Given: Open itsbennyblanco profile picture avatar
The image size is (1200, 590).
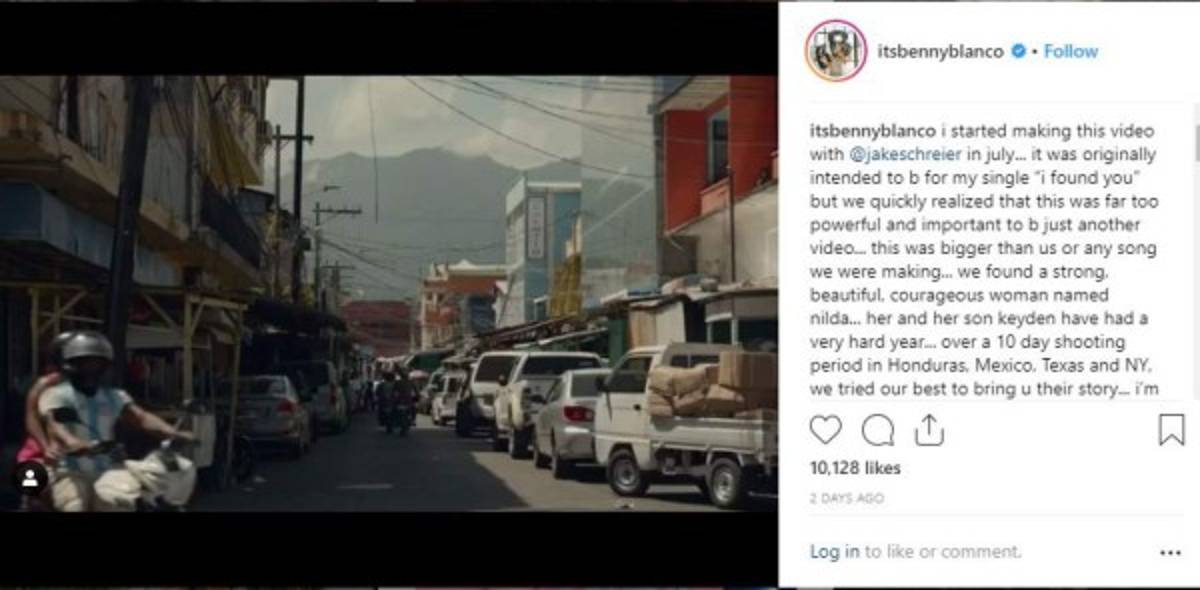Looking at the screenshot, I should click(x=835, y=50).
